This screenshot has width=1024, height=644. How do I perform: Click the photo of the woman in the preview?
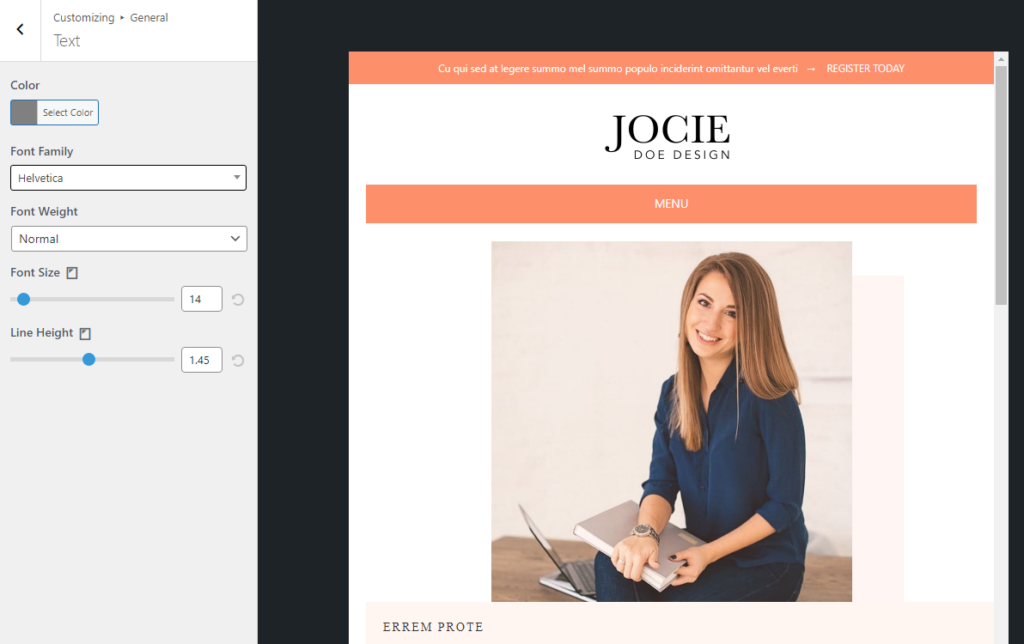point(671,420)
